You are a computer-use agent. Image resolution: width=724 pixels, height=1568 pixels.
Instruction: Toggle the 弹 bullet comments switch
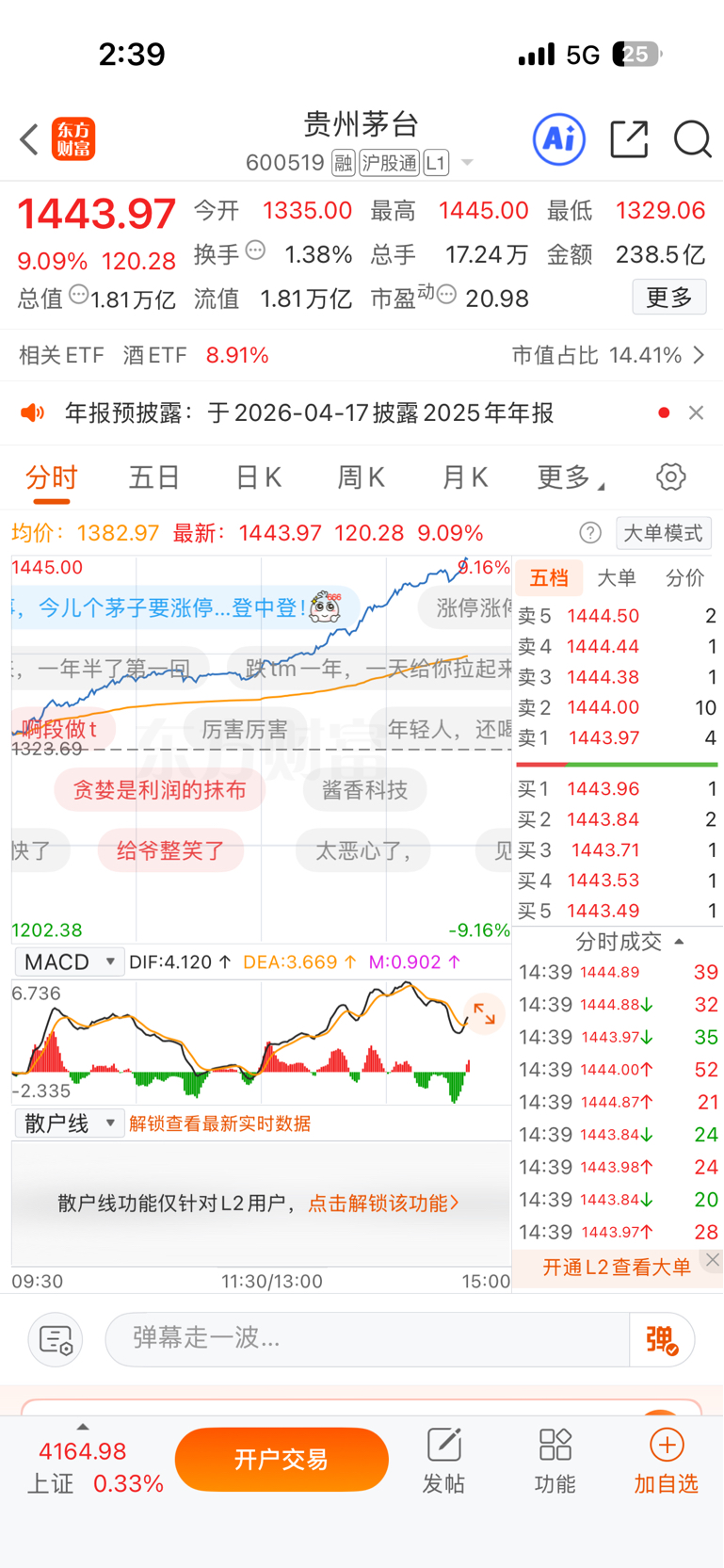click(661, 1339)
